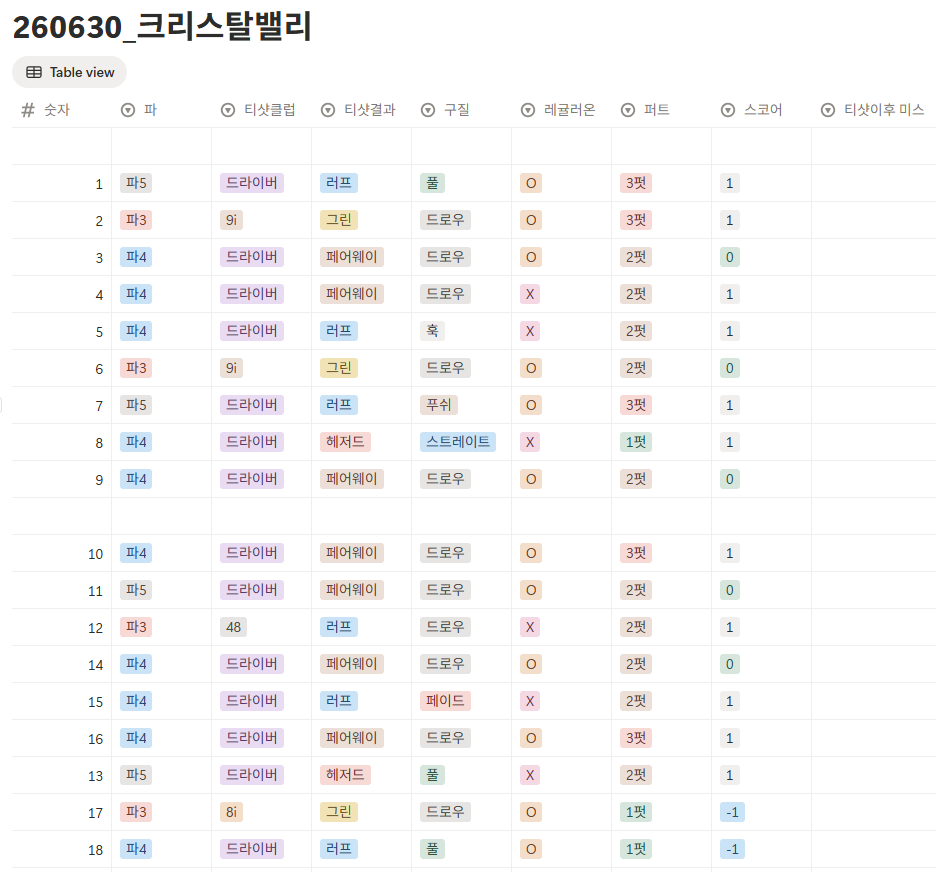Viewport: 936px width, 872px height.
Task: Click the 1 score tag in row 7
Action: [x=729, y=405]
